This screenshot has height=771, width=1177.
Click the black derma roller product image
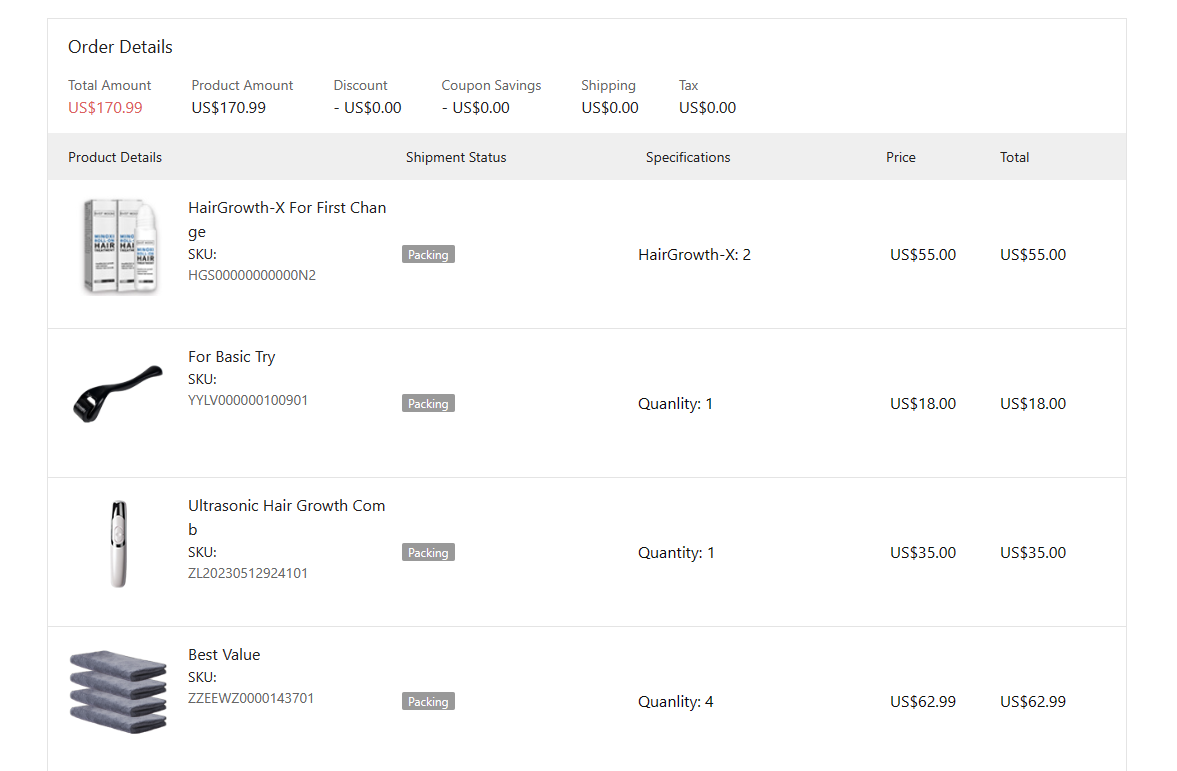coord(118,393)
